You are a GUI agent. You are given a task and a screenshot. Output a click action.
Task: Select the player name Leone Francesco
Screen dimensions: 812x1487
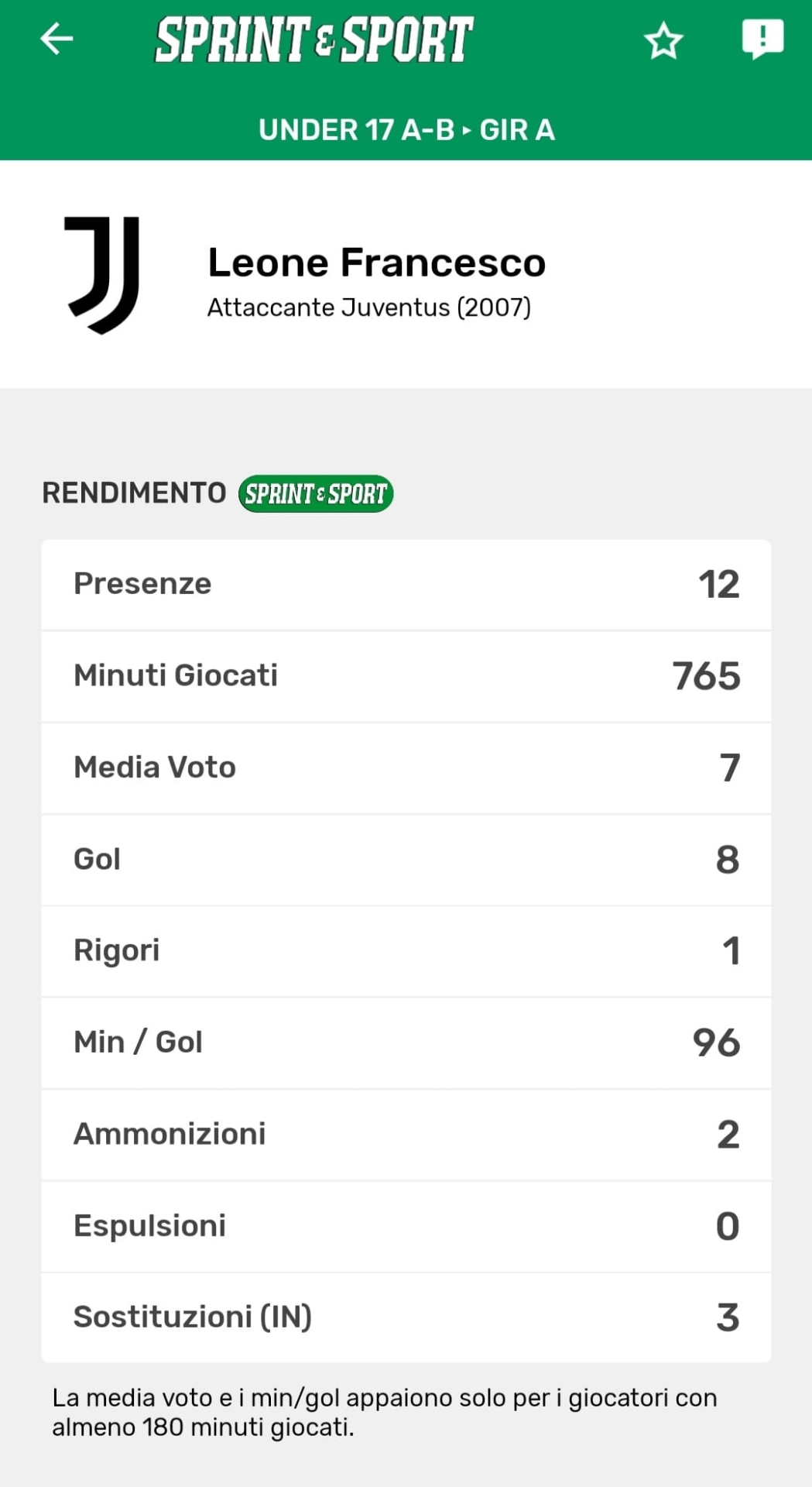(376, 263)
